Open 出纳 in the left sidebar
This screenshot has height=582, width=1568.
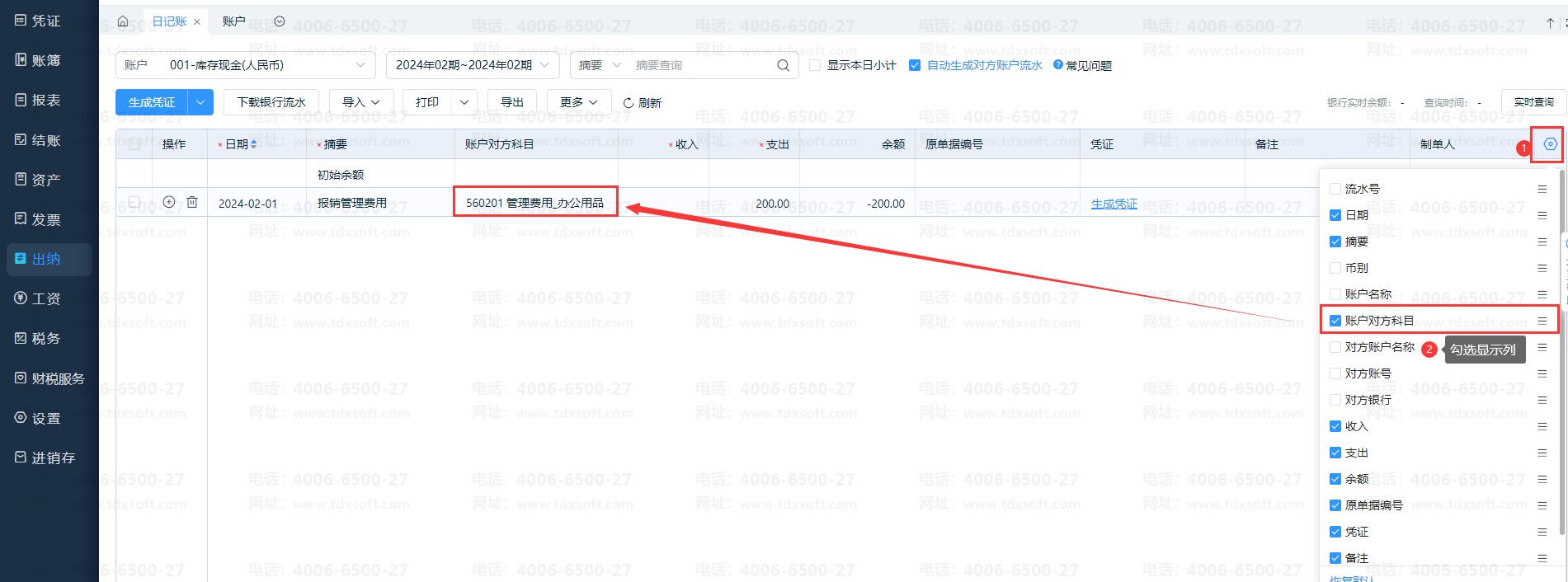(46, 259)
